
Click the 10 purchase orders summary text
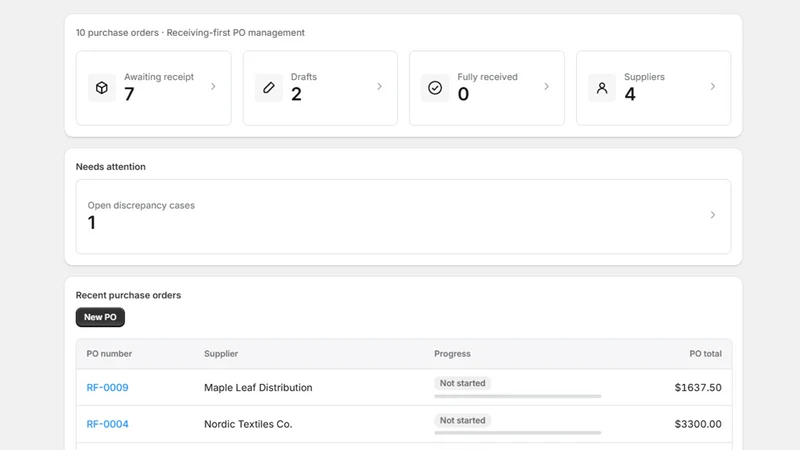click(190, 33)
